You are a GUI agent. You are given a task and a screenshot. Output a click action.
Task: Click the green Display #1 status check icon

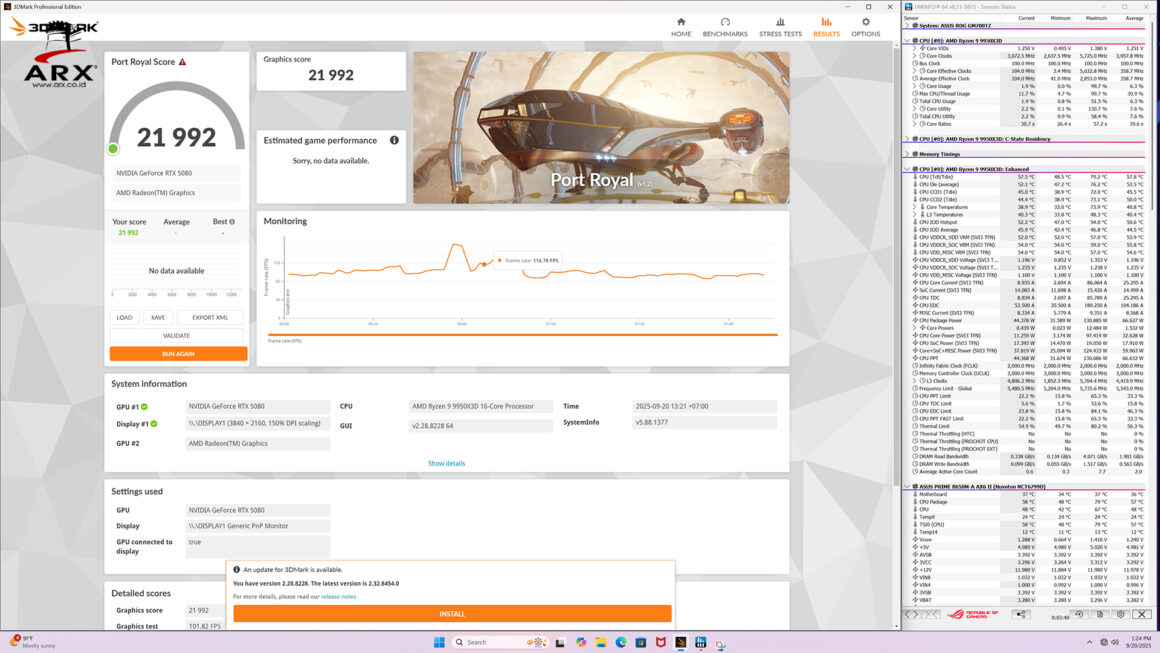pyautogui.click(x=154, y=424)
